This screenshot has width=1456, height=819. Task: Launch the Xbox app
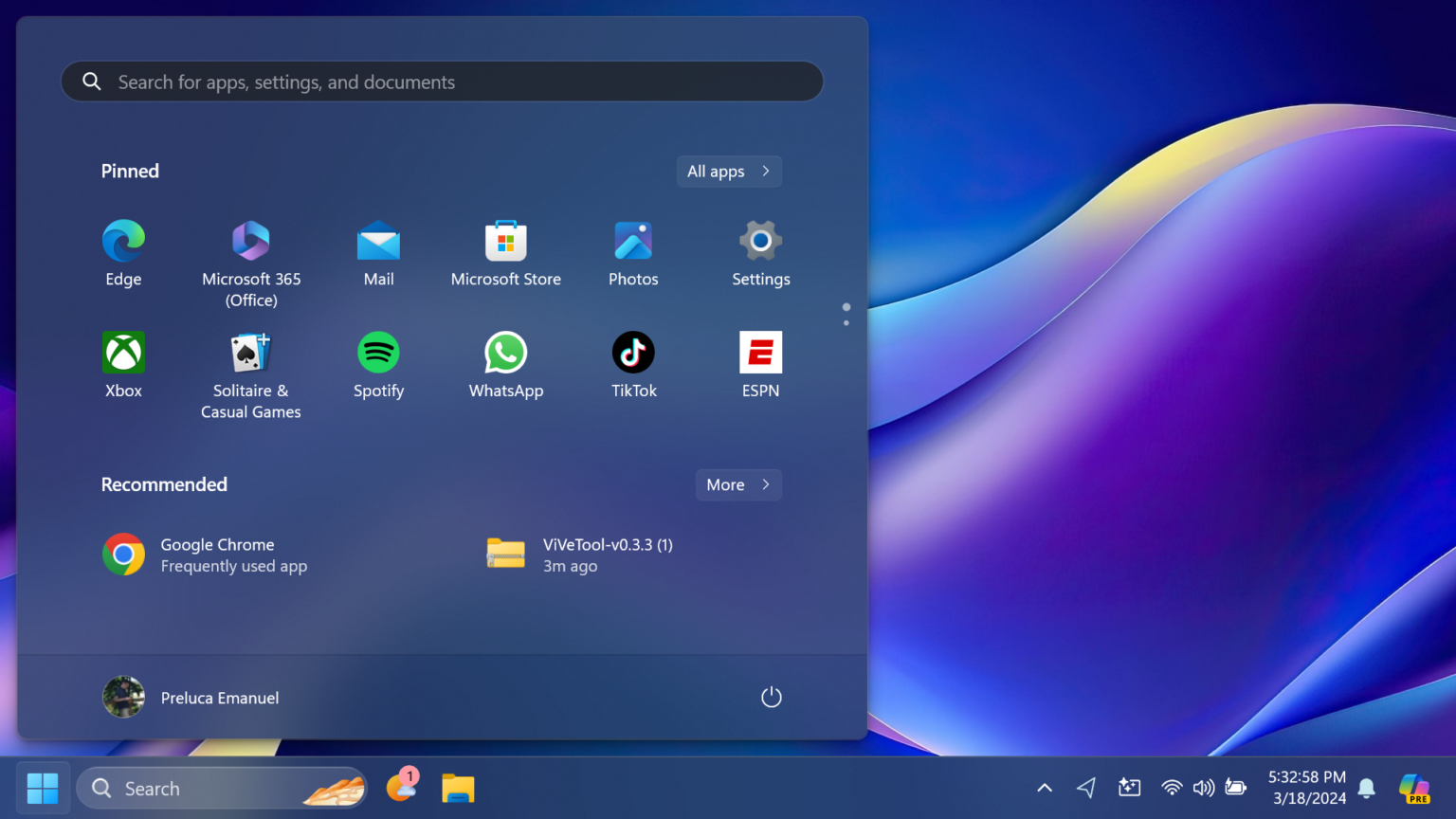tap(123, 365)
